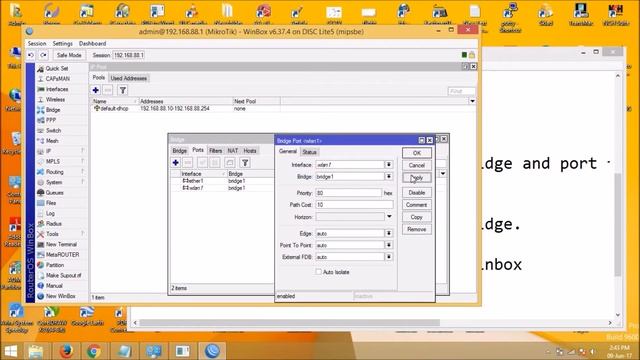
Task: Click the filter icon in Bridge Ports toolbar
Action: pos(245,162)
